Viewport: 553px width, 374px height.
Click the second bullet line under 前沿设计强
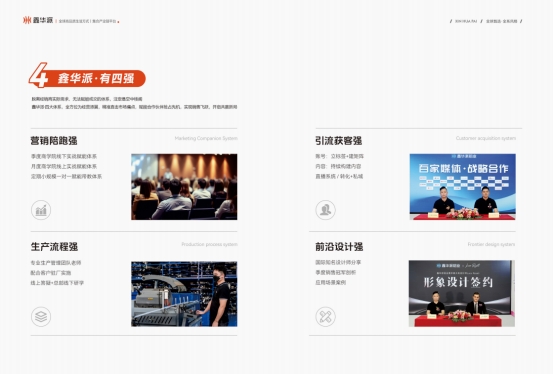point(336,272)
